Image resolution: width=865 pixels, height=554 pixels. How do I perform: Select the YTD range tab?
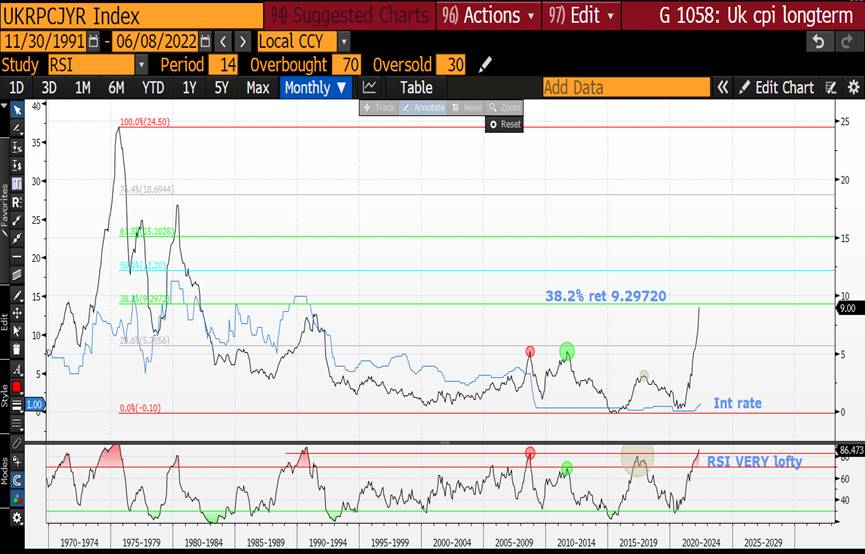tap(153, 87)
